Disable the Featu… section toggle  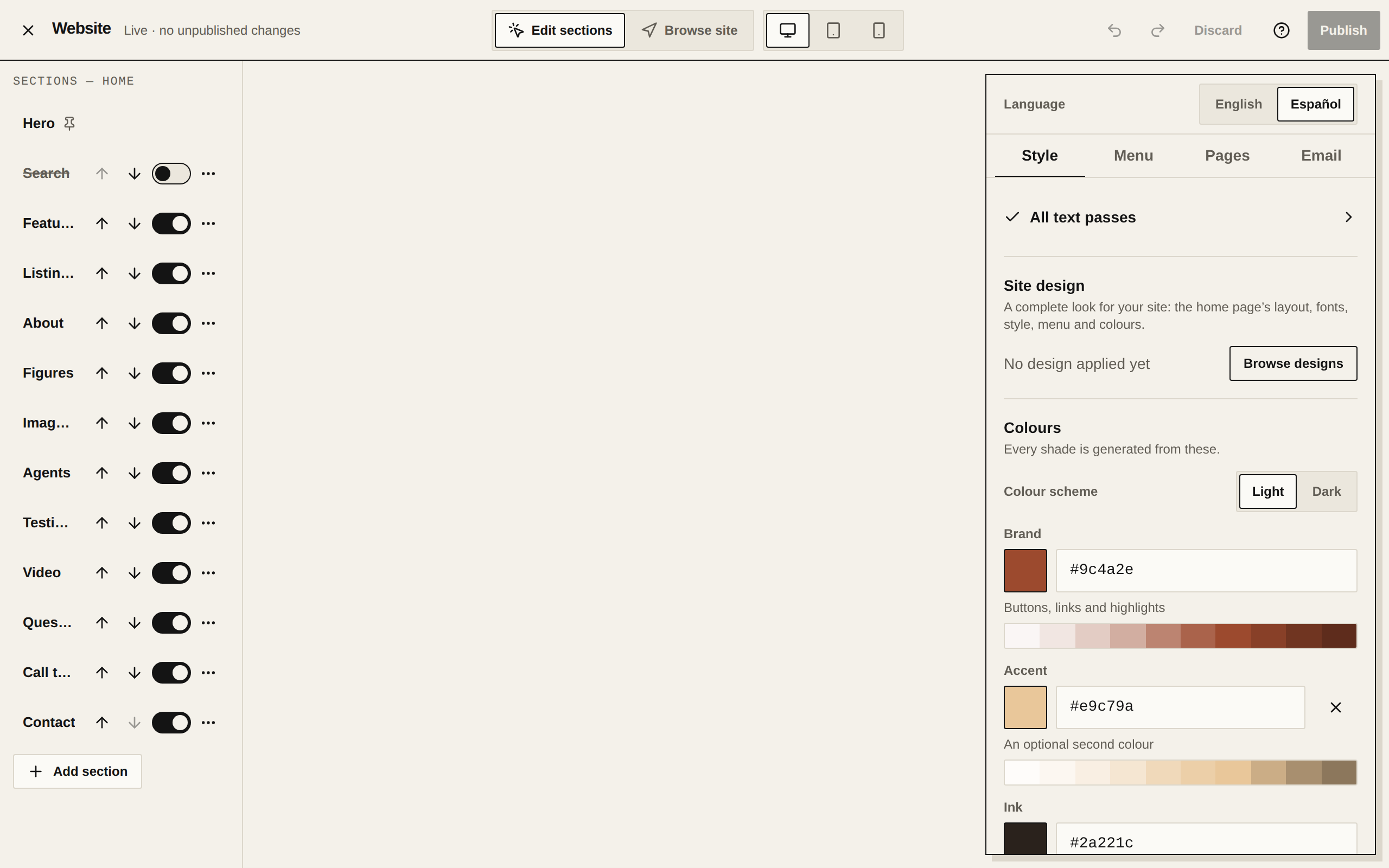pyautogui.click(x=171, y=224)
